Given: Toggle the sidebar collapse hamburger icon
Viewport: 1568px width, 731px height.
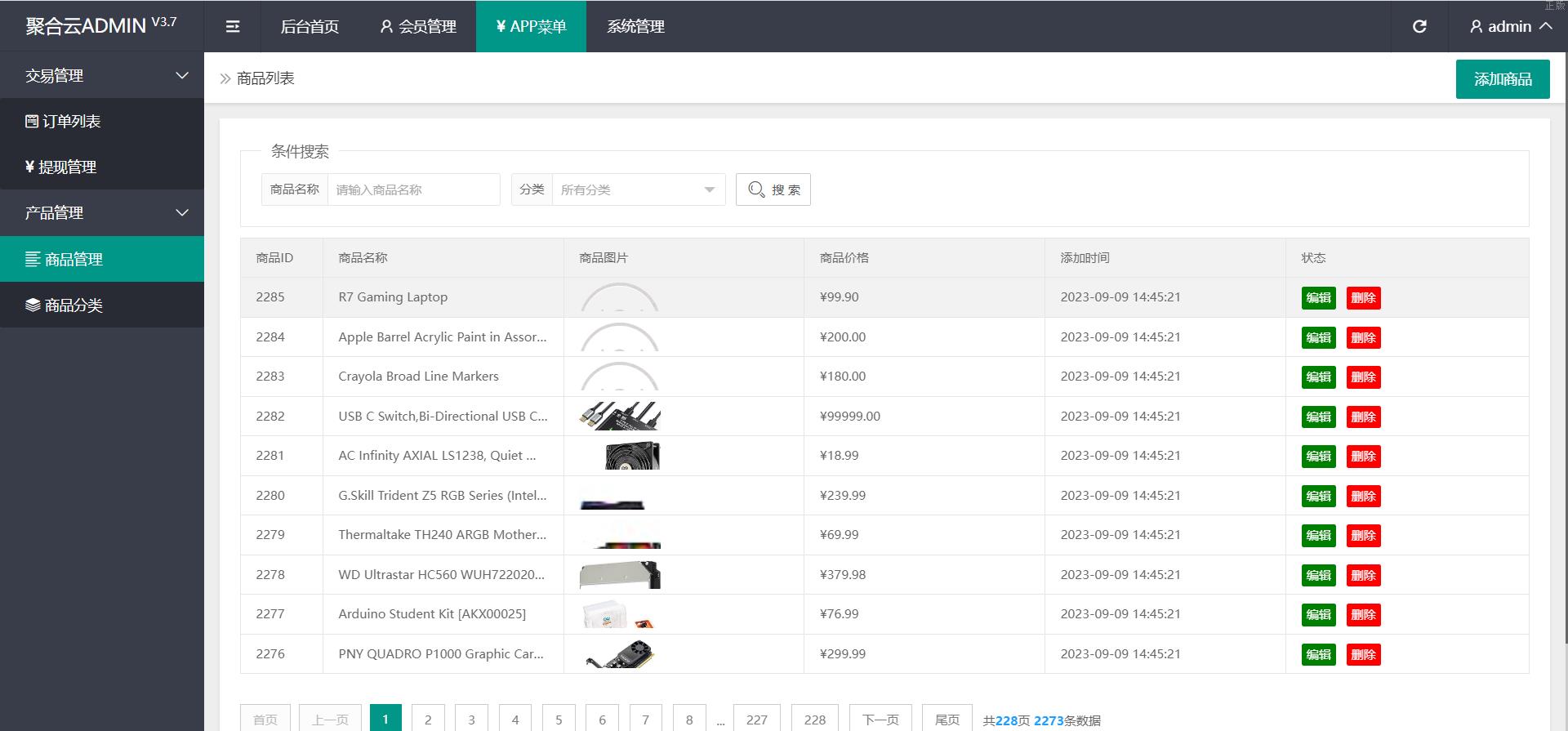Looking at the screenshot, I should click(233, 27).
